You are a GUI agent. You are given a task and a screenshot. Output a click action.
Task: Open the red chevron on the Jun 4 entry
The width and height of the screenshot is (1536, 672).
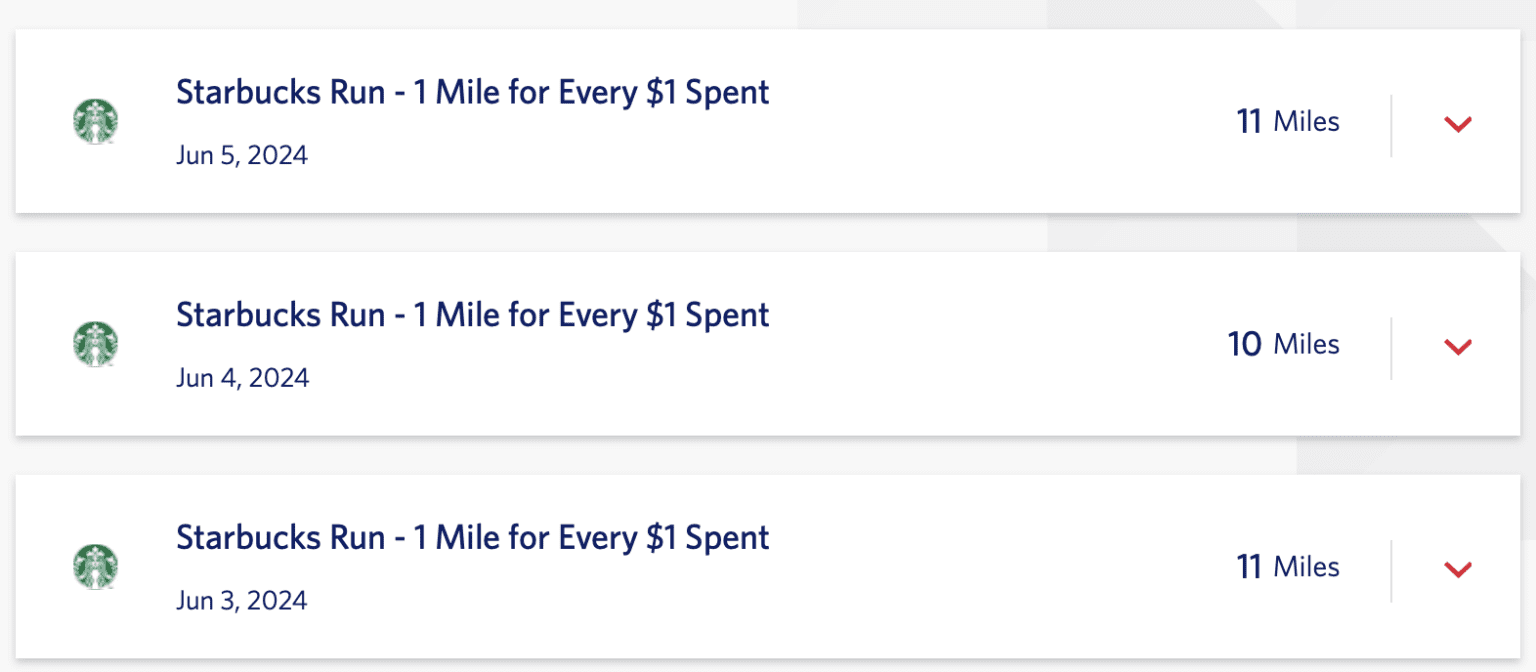[1458, 347]
